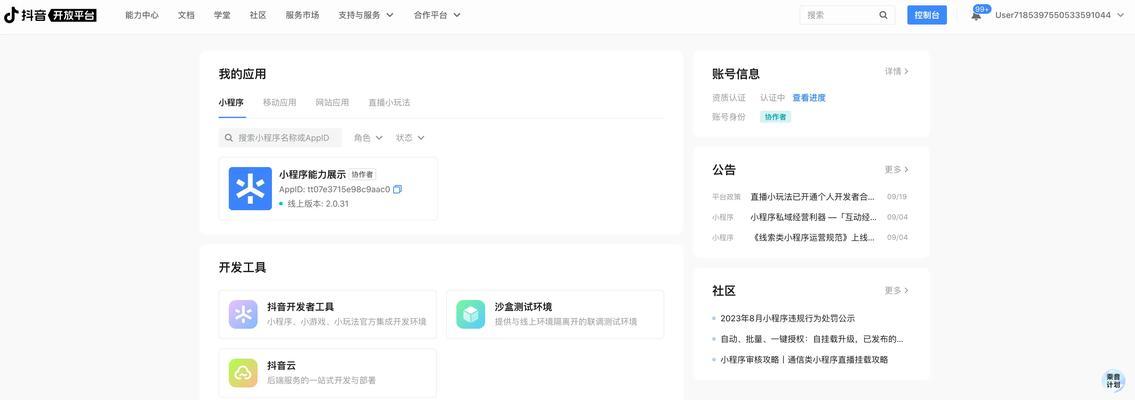
Task: Click the 抖音云 cloud icon
Action: (243, 373)
